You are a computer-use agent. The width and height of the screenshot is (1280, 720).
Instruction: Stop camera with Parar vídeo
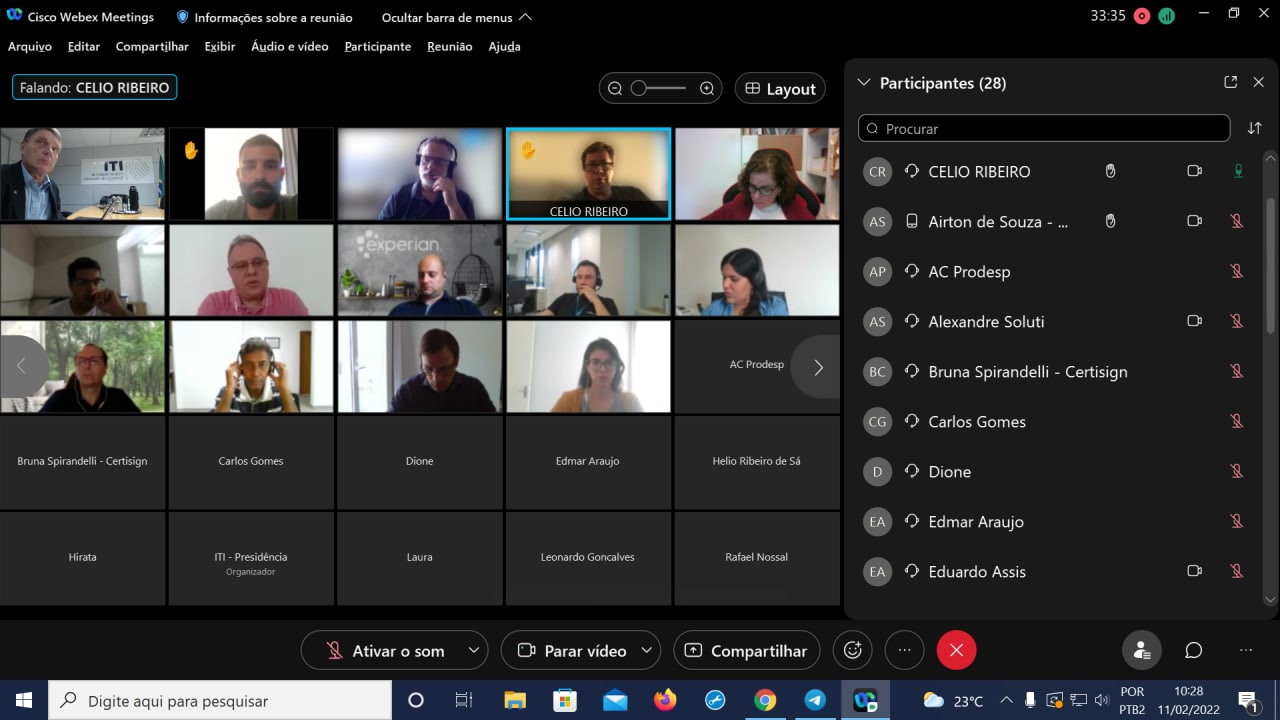[x=572, y=651]
